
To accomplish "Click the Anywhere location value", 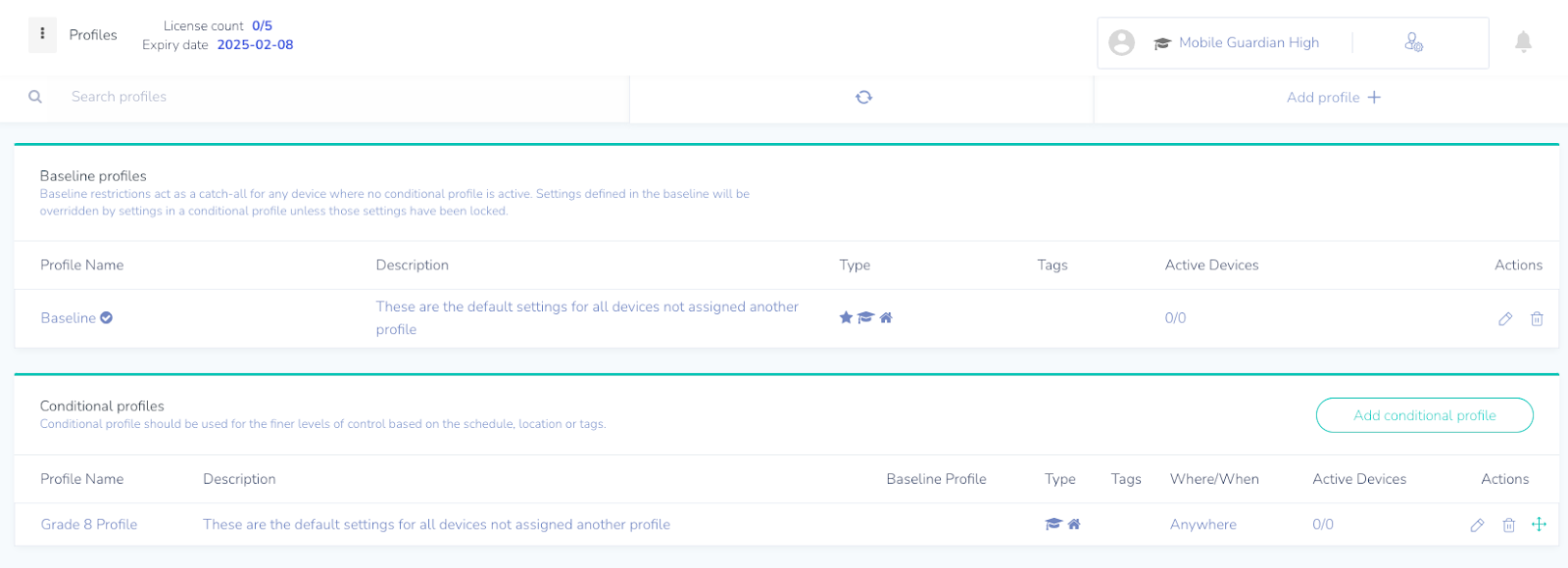I will (x=1202, y=525).
